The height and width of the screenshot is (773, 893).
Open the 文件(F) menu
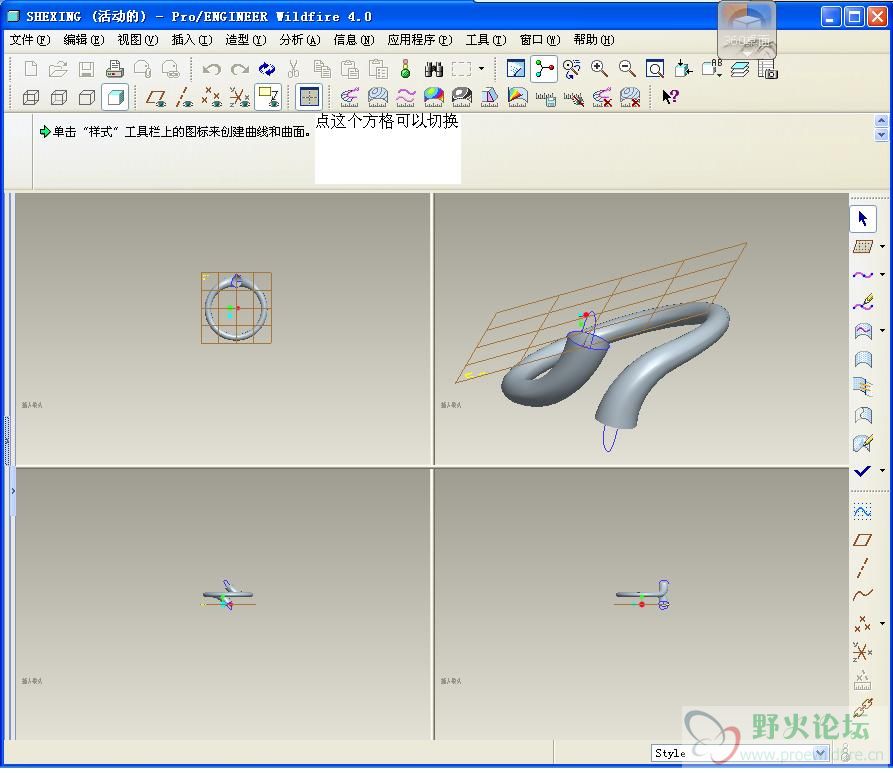(x=30, y=40)
